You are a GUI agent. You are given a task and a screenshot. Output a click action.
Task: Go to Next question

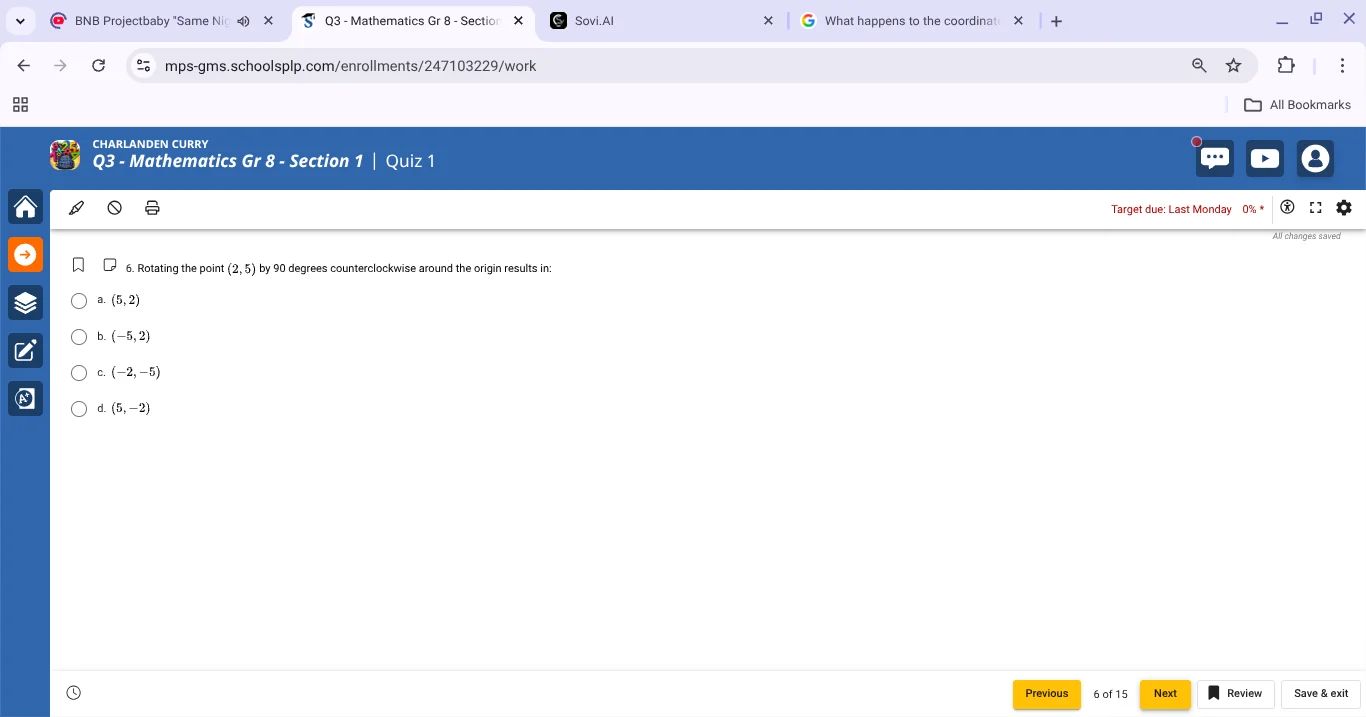pyautogui.click(x=1165, y=694)
